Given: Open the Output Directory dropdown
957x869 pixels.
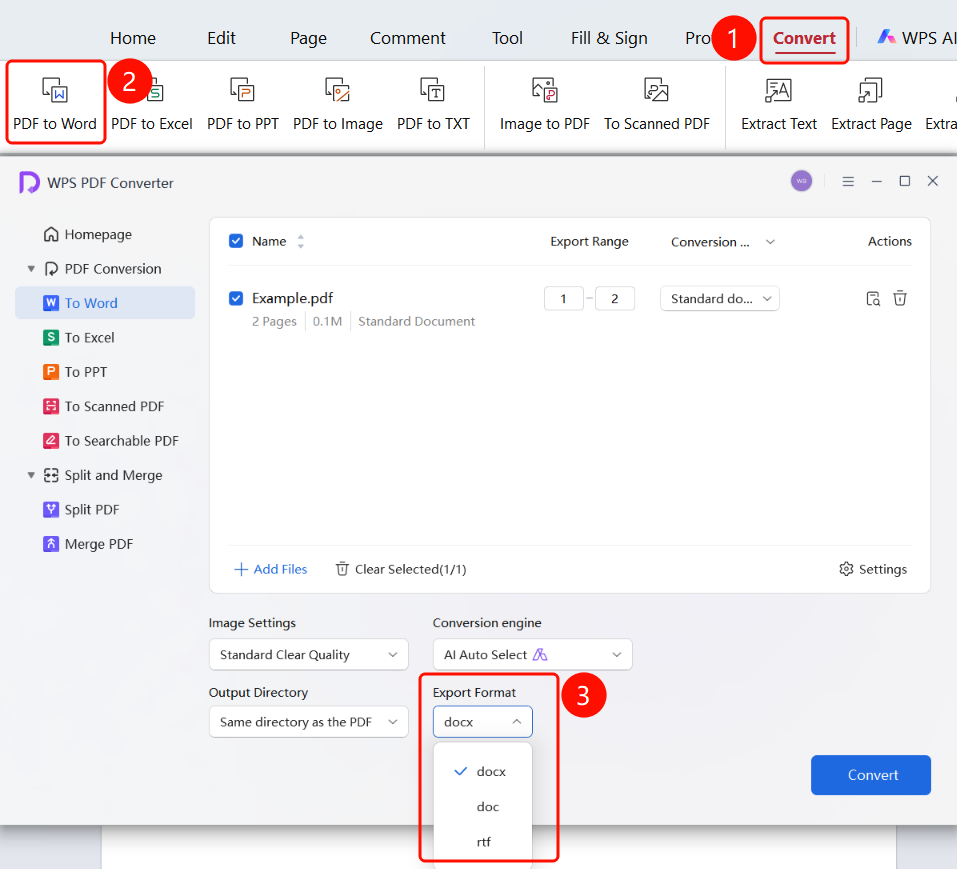Looking at the screenshot, I should click(309, 722).
